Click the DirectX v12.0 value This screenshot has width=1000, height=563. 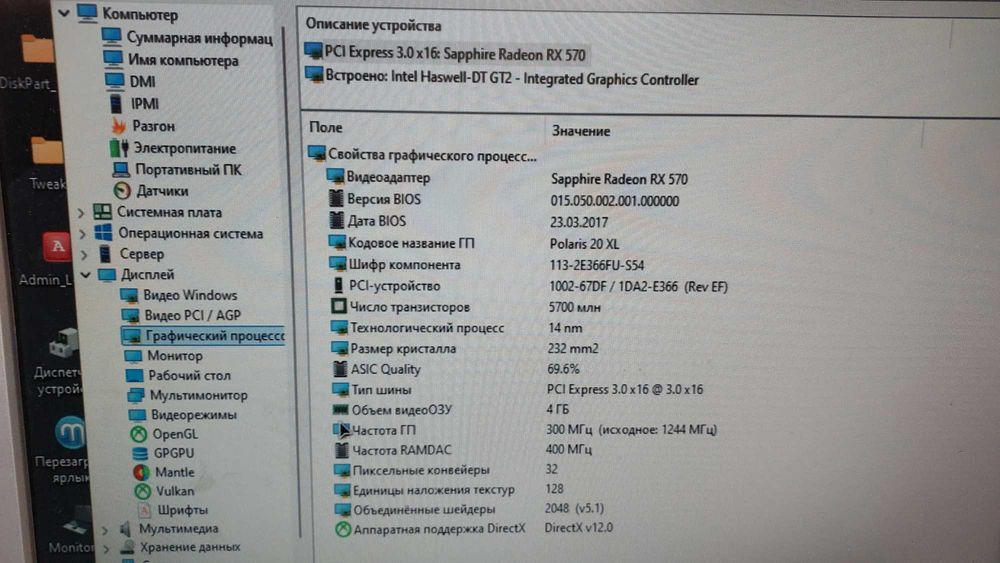point(578,528)
